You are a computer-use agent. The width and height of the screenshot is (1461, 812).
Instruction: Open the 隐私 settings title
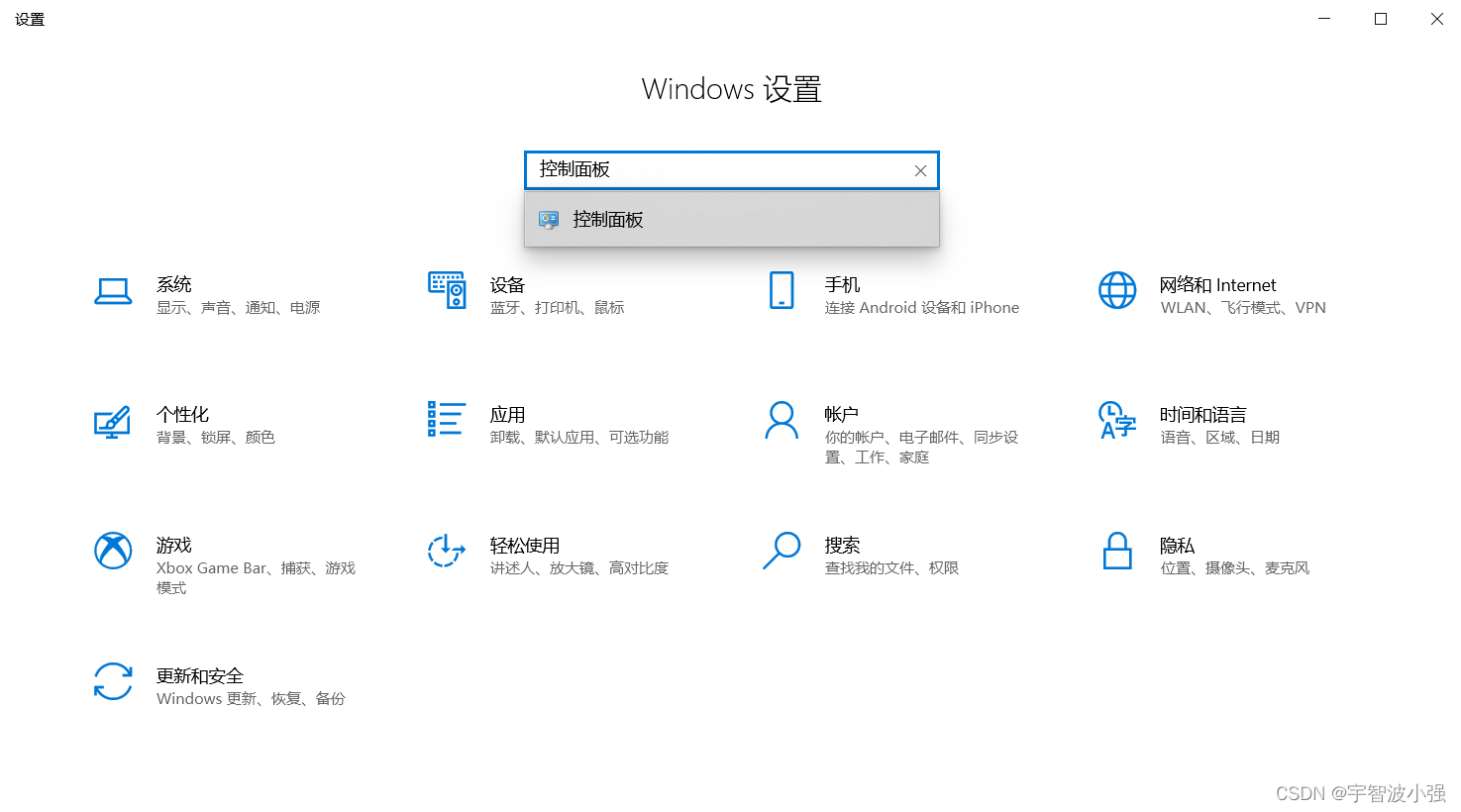click(x=1178, y=546)
